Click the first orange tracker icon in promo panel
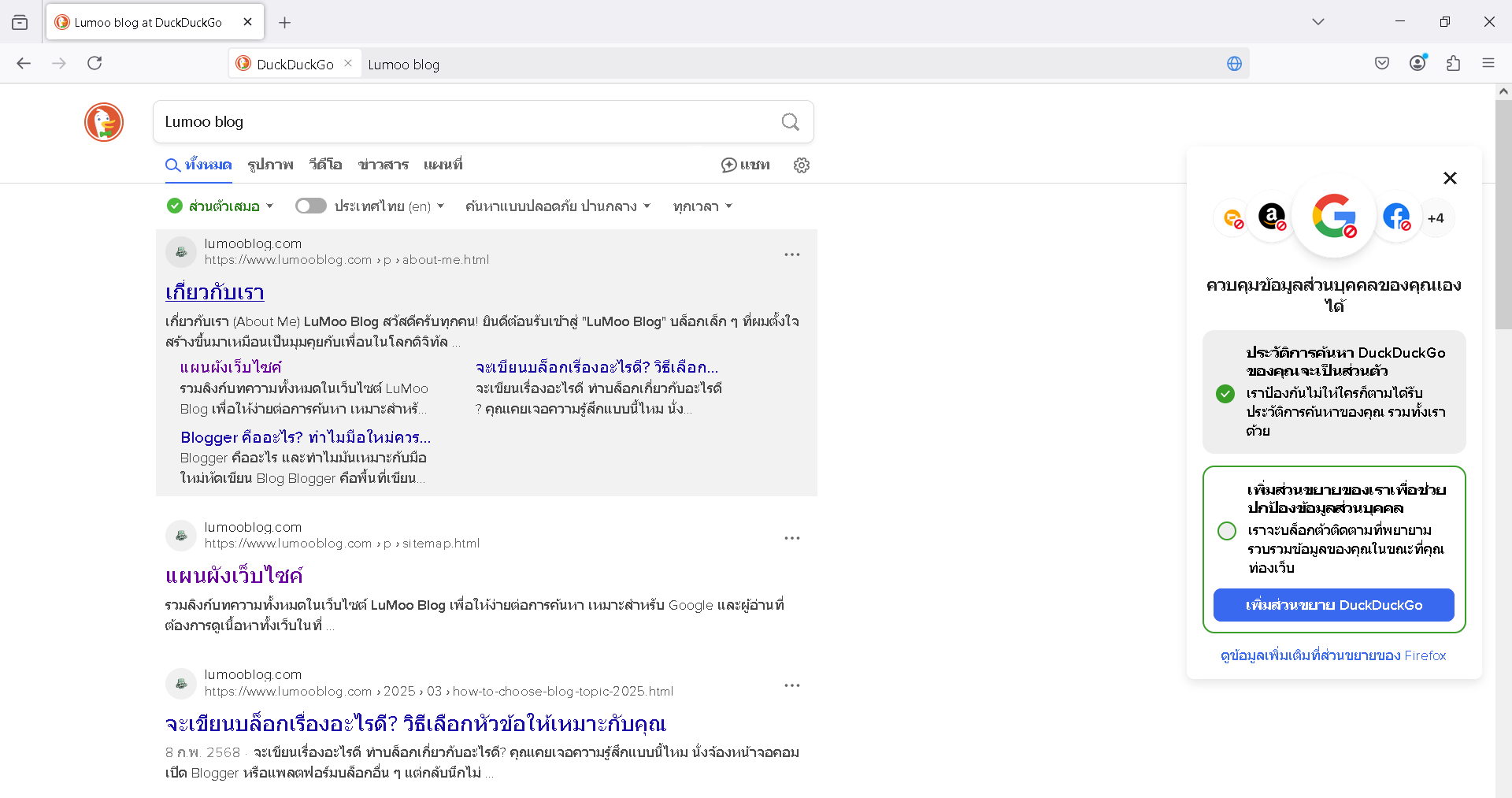 click(1232, 217)
